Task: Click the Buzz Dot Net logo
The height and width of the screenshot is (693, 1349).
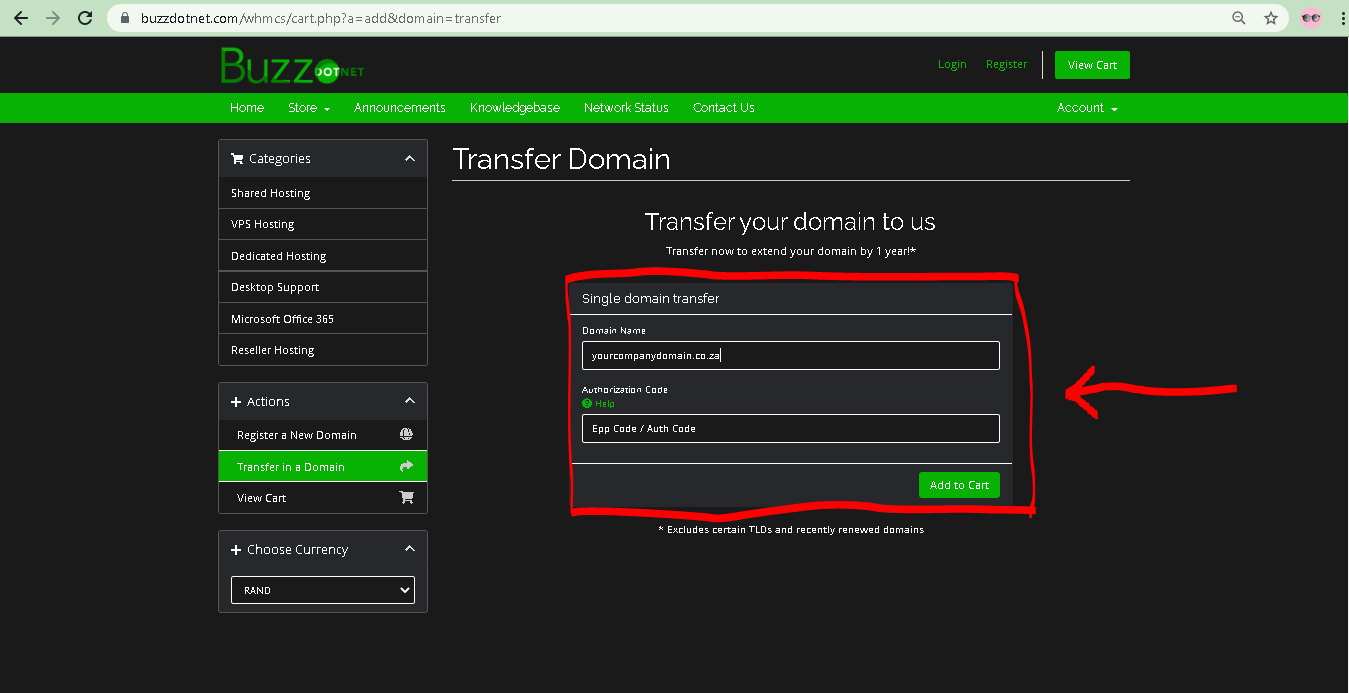Action: point(291,66)
